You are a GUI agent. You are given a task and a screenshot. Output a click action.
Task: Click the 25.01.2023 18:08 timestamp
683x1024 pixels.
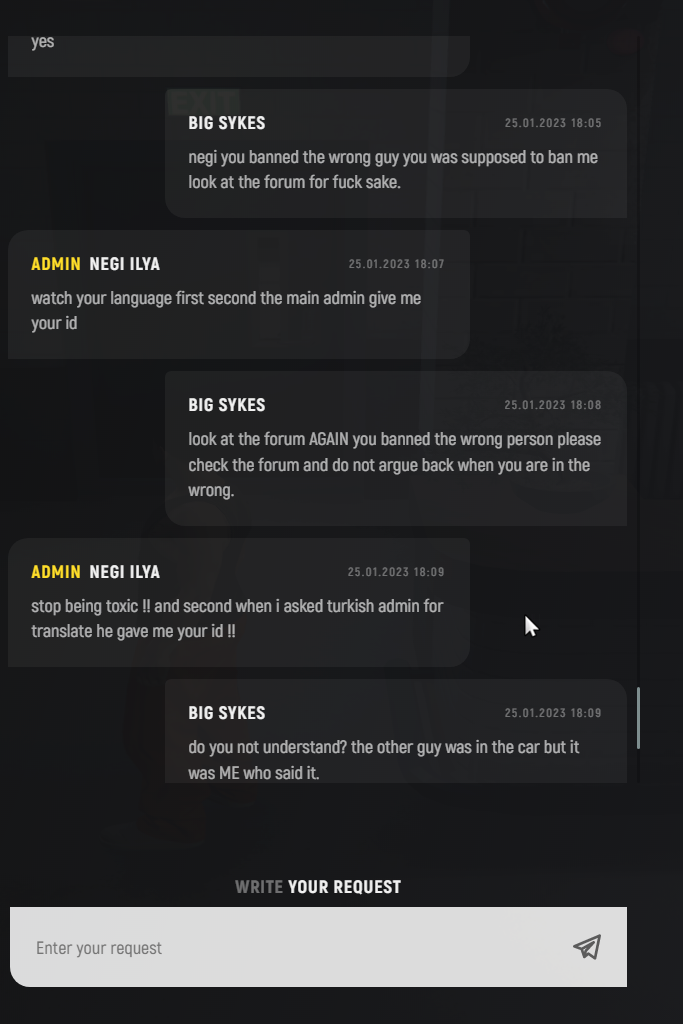(x=552, y=405)
